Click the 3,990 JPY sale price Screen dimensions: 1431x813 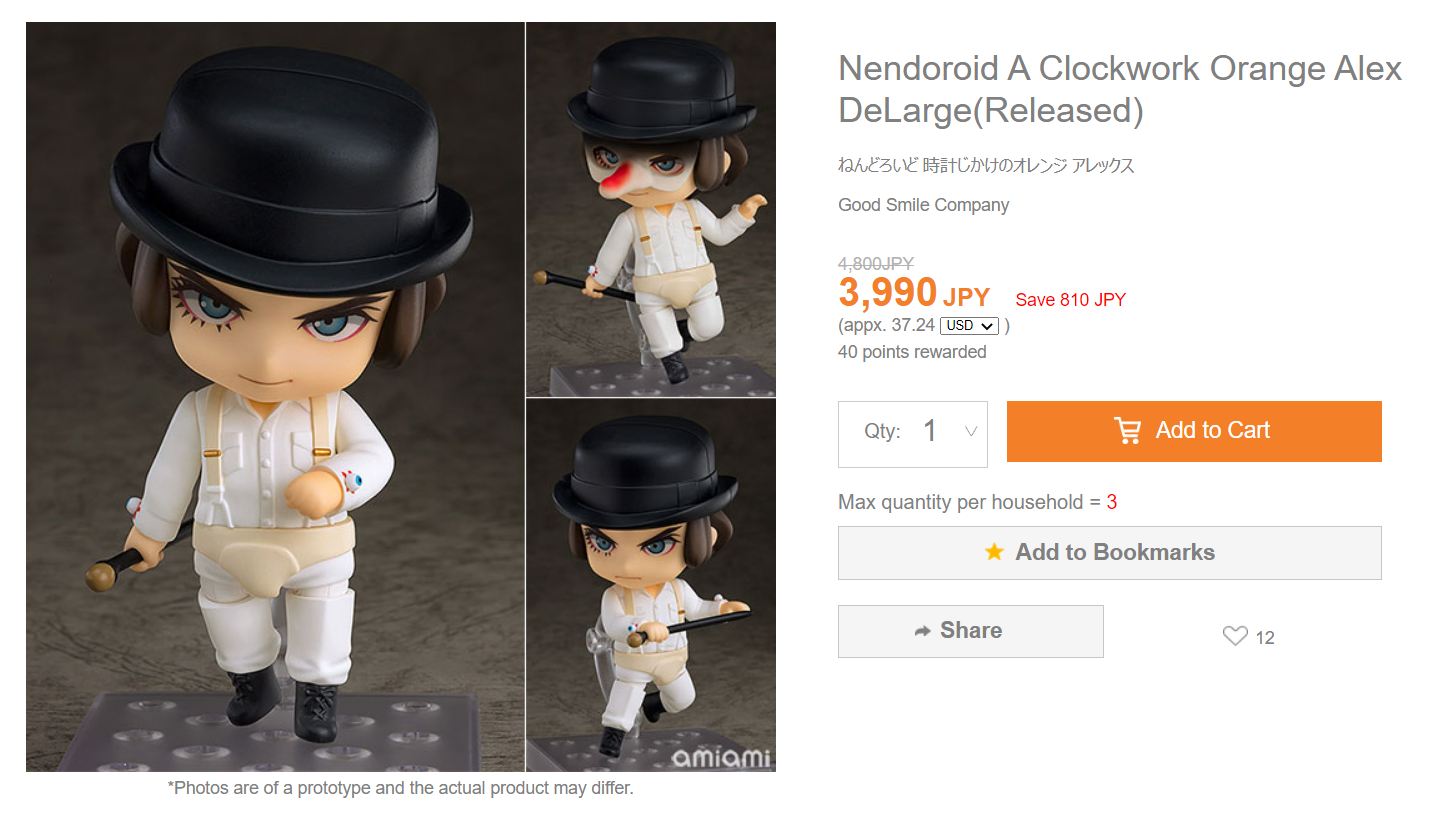[913, 294]
